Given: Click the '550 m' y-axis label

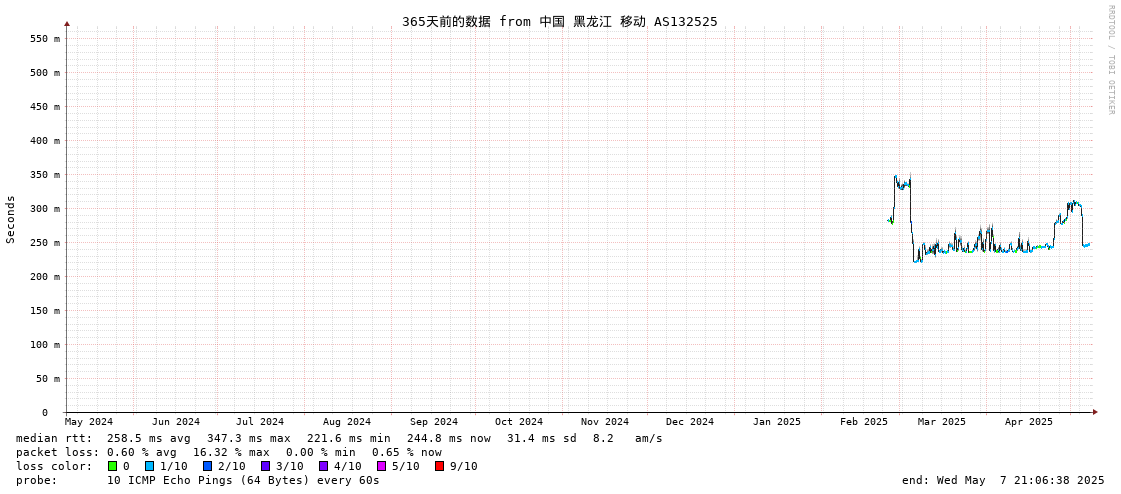Looking at the screenshot, I should [x=45, y=39].
